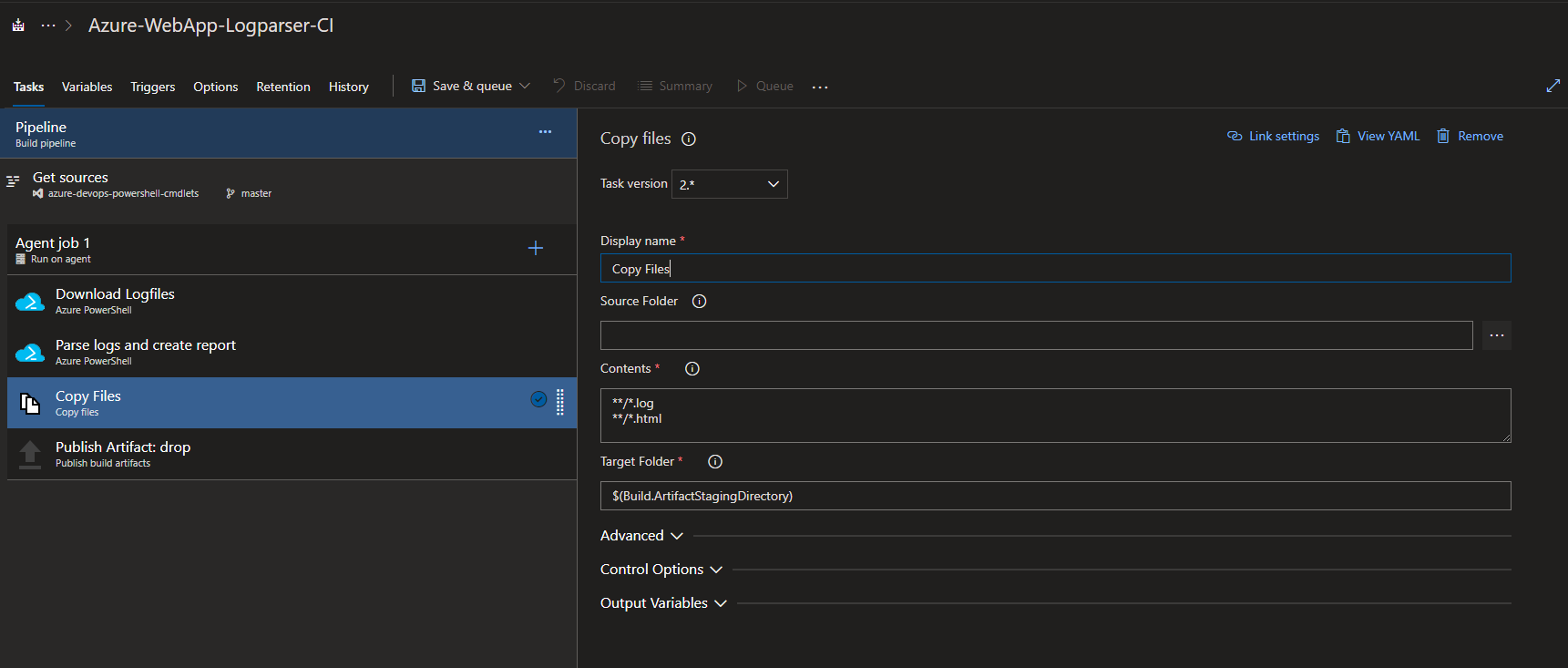Select the Publish Artifact: drop task
Screen dimensions: 1568x668
click(292, 454)
